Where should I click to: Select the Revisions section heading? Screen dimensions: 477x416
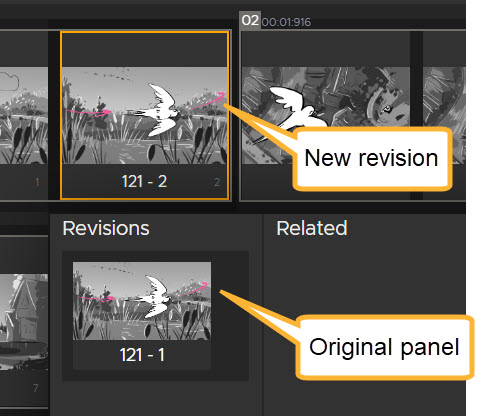pyautogui.click(x=106, y=229)
